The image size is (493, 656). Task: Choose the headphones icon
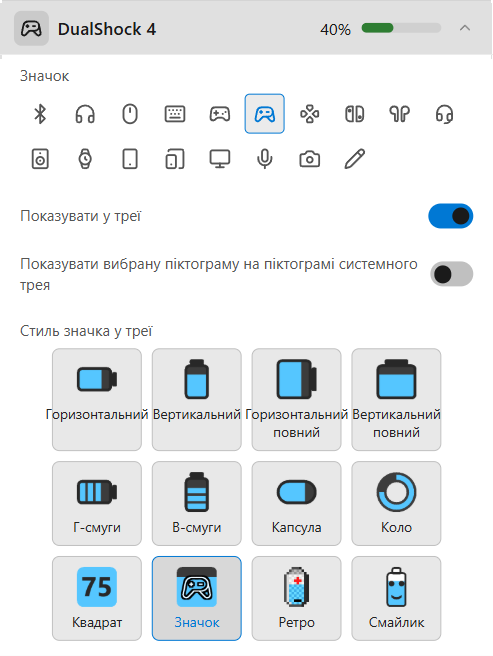pos(85,114)
